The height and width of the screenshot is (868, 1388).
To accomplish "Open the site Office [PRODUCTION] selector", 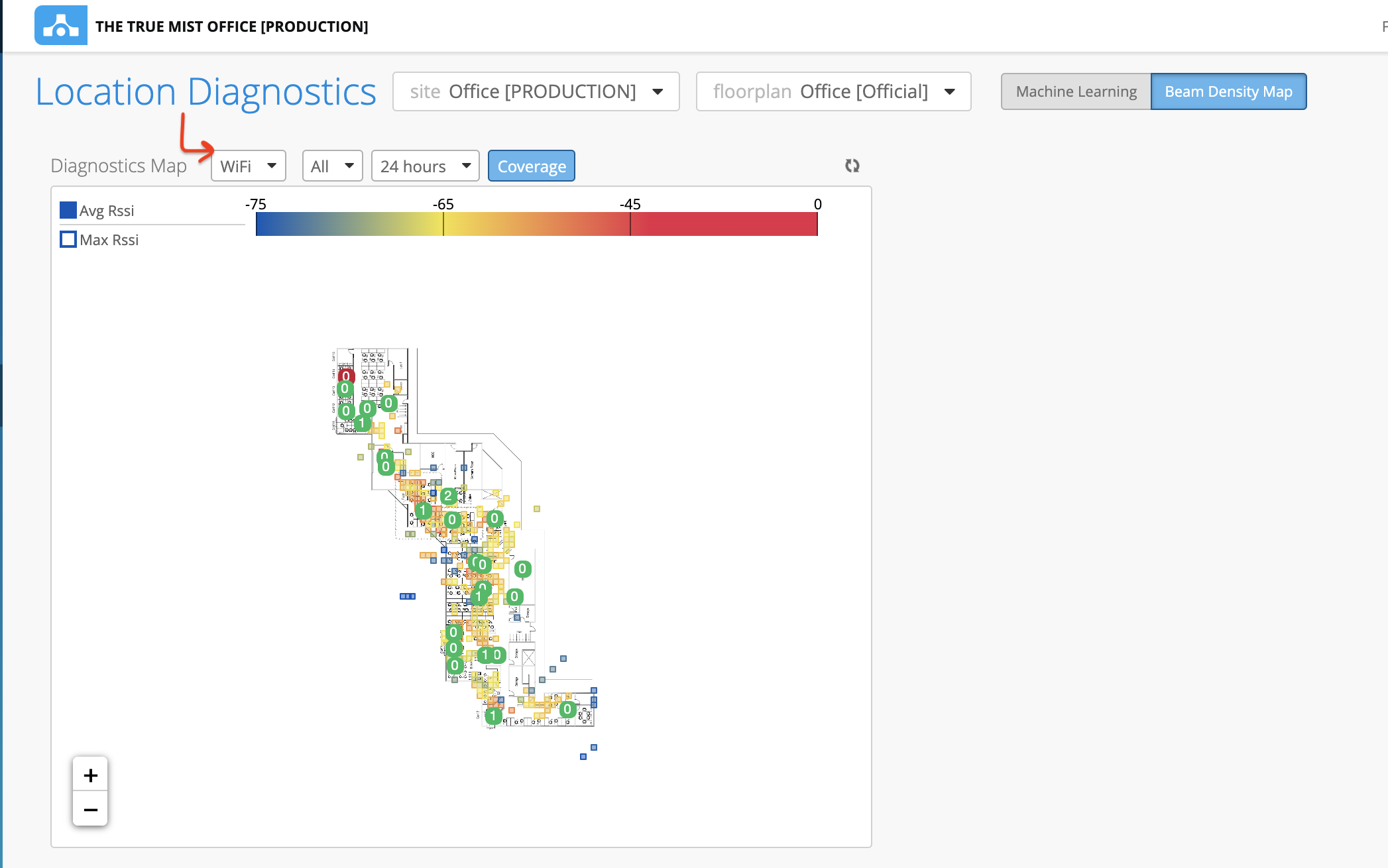I will (x=536, y=91).
